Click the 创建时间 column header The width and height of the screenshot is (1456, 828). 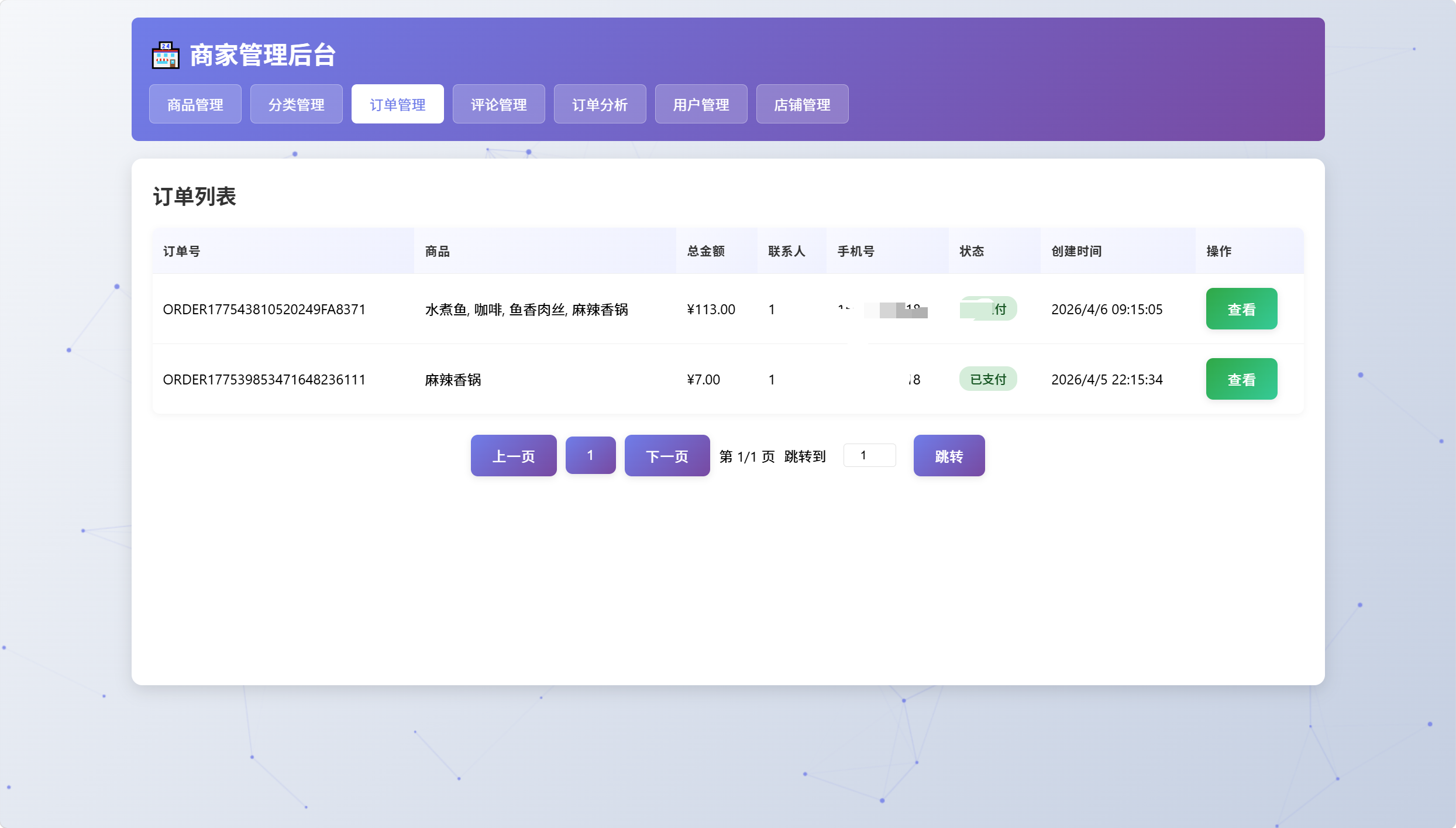(1076, 251)
